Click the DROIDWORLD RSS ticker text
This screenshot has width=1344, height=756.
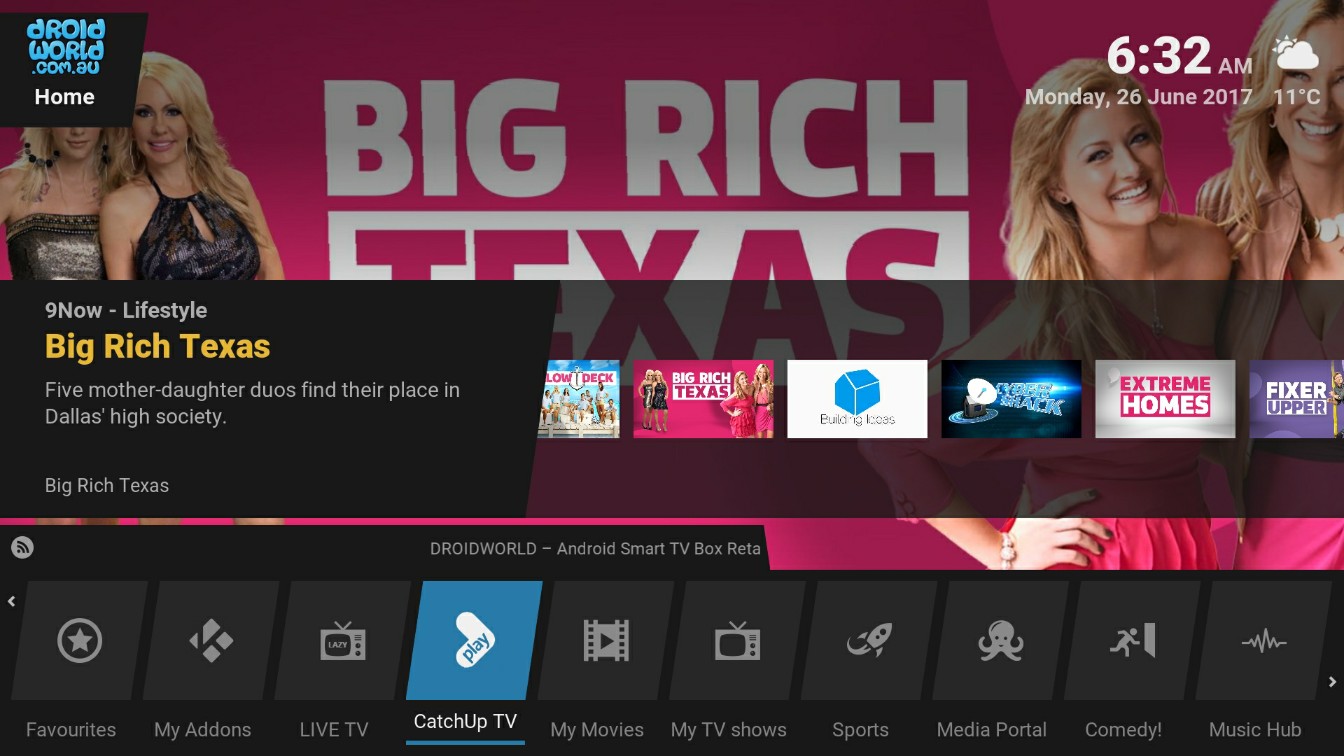[595, 548]
